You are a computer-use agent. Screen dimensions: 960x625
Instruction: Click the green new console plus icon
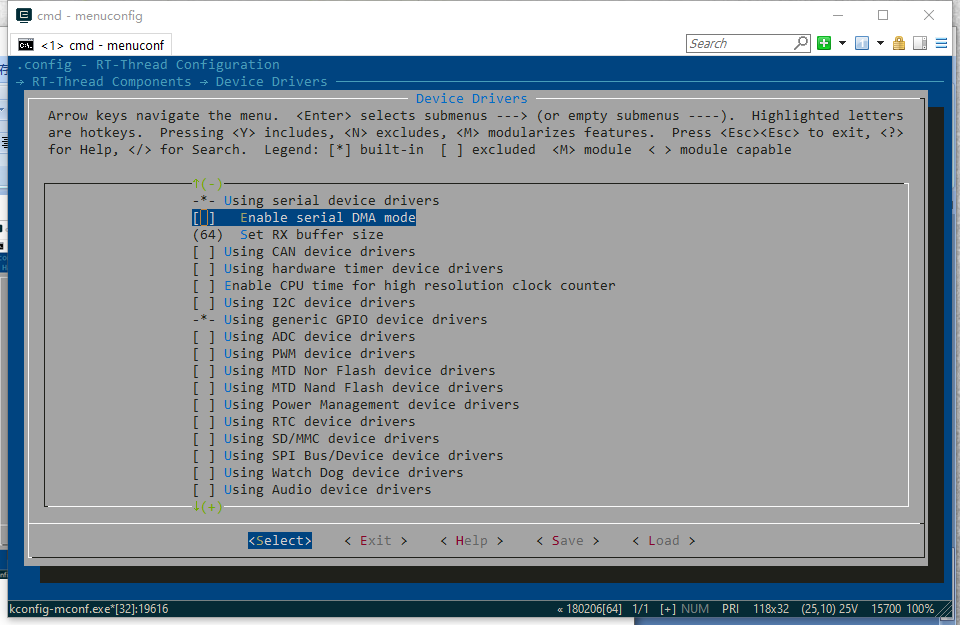pos(824,43)
